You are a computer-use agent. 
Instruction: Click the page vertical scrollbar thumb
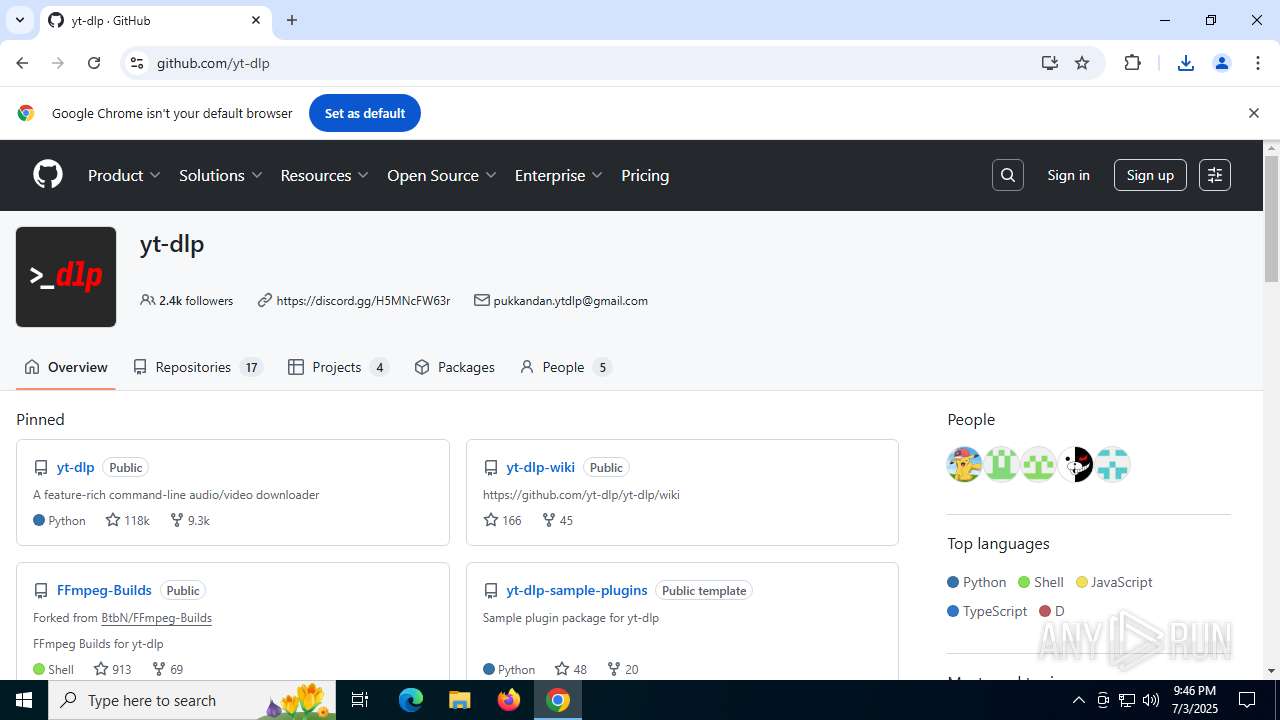click(x=1271, y=218)
